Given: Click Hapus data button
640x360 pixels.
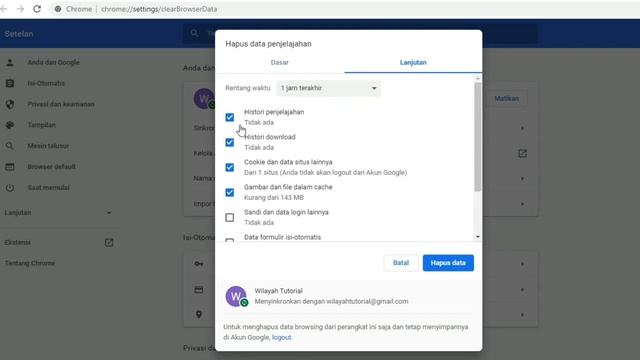Looking at the screenshot, I should [448, 263].
